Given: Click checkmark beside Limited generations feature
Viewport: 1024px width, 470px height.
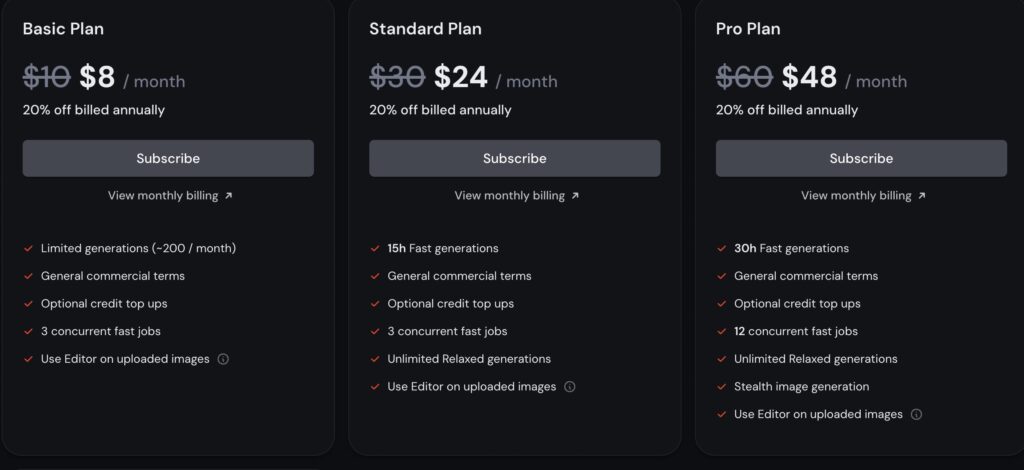Looking at the screenshot, I should click(28, 248).
